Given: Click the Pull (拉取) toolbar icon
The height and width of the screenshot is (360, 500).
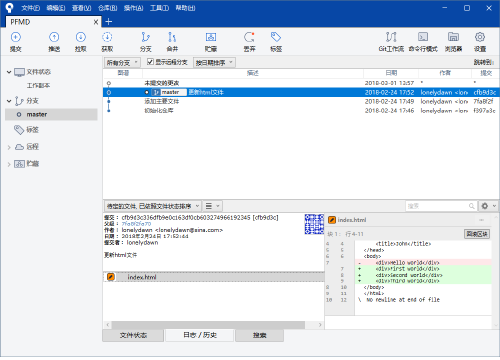Looking at the screenshot, I should point(81,37).
